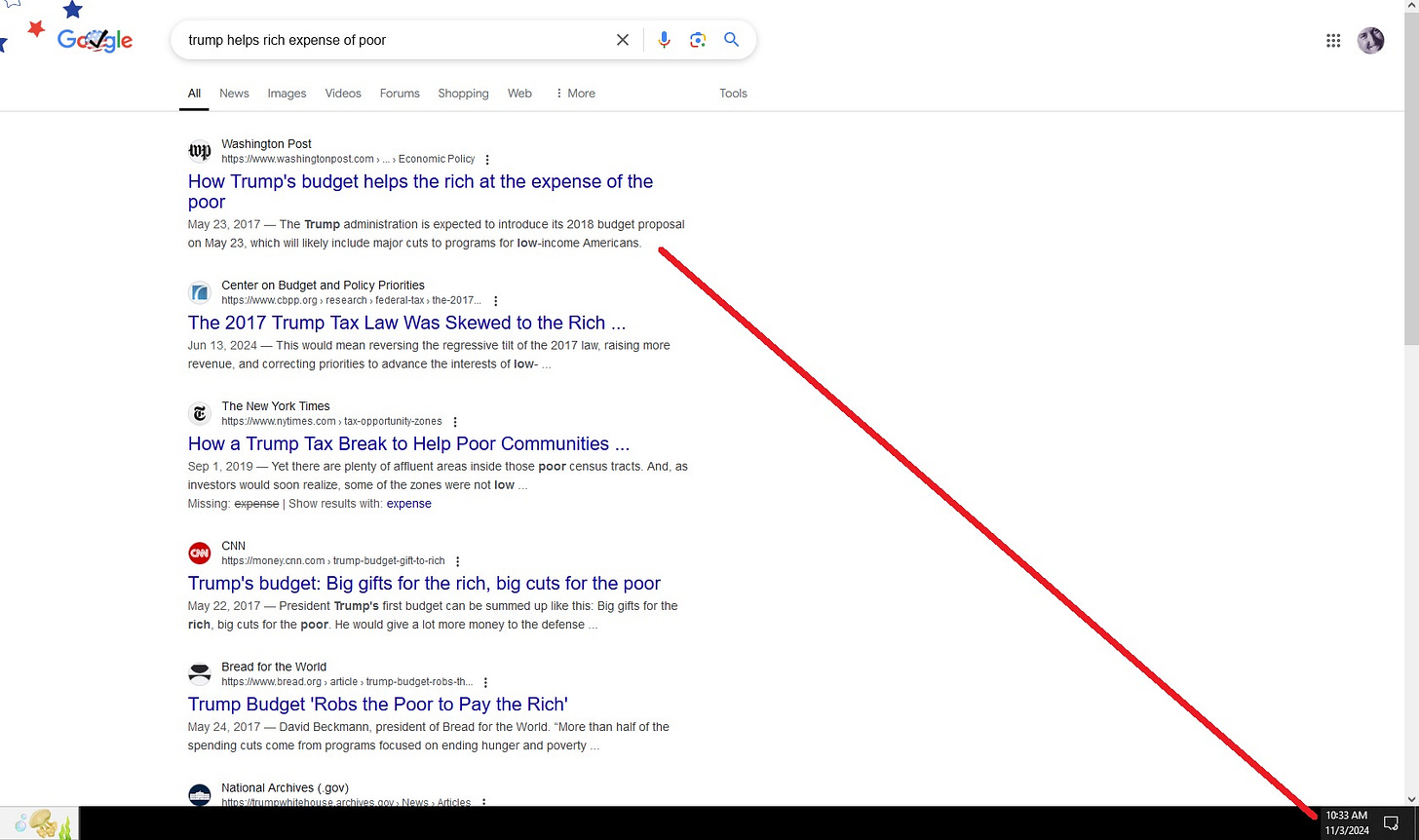Open the Google account profile picture
The width and height of the screenshot is (1419, 840).
click(x=1370, y=40)
